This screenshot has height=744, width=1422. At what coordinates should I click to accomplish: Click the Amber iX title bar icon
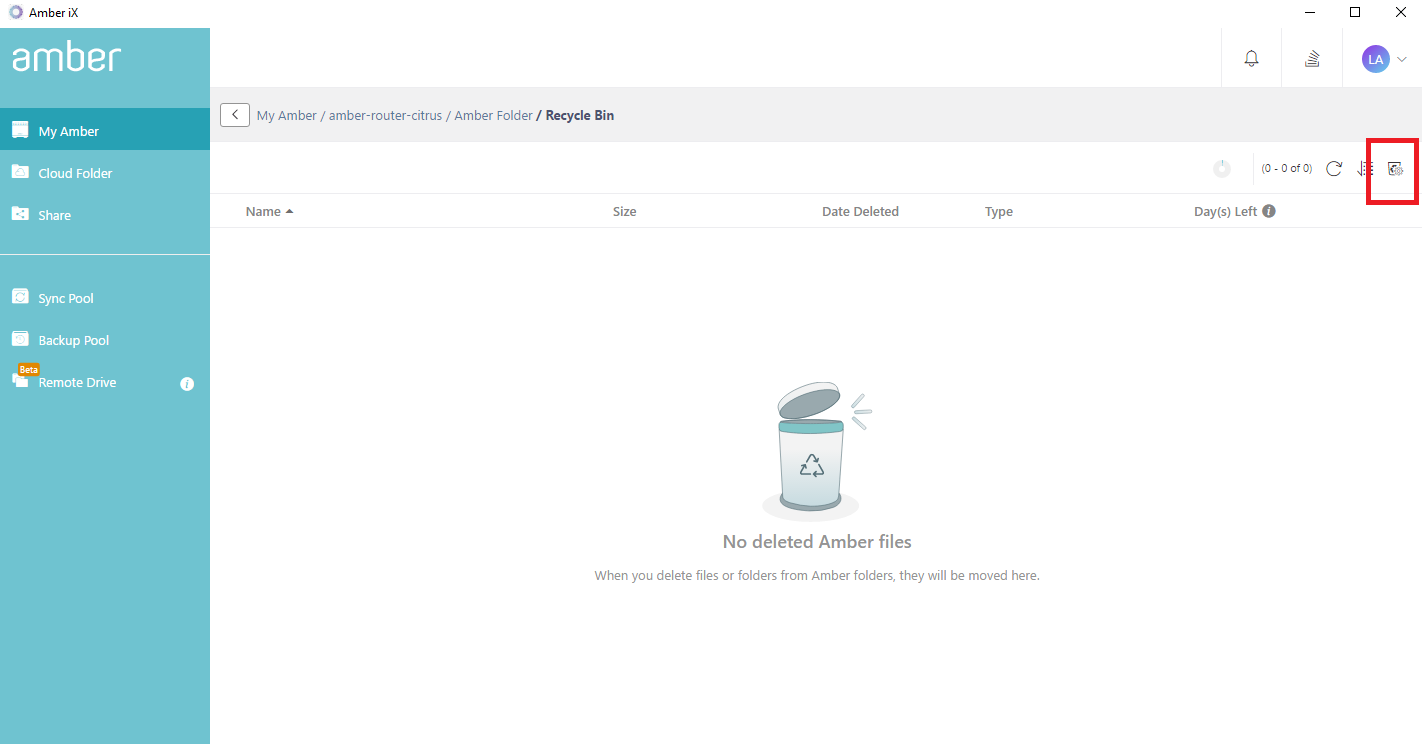(x=16, y=12)
